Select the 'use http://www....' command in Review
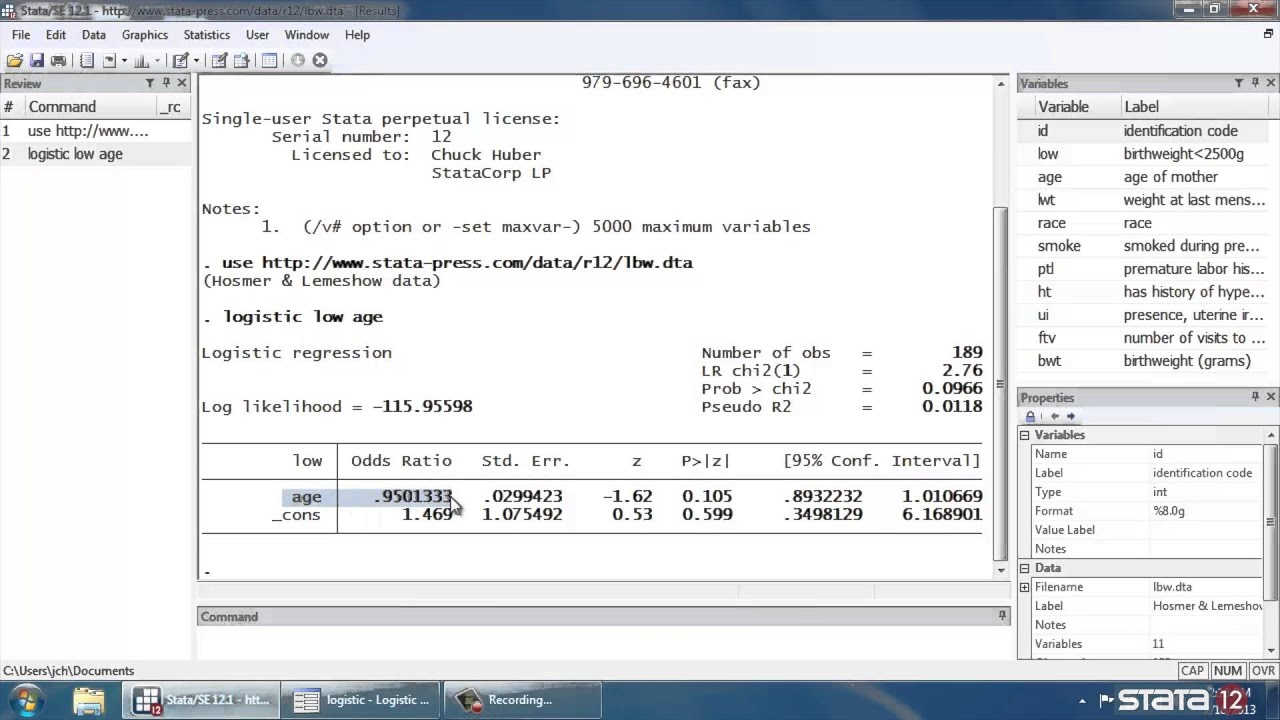 [95, 131]
